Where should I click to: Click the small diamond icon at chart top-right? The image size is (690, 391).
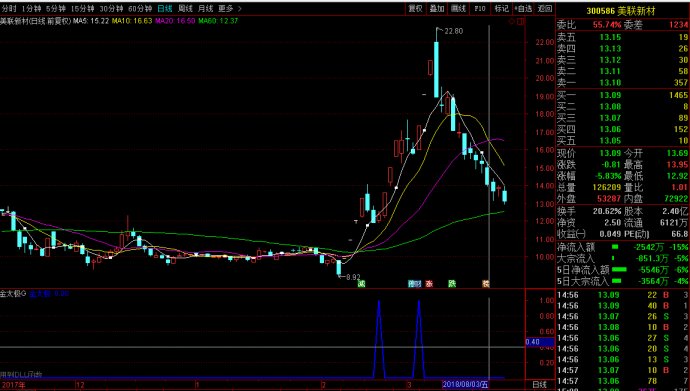511,21
